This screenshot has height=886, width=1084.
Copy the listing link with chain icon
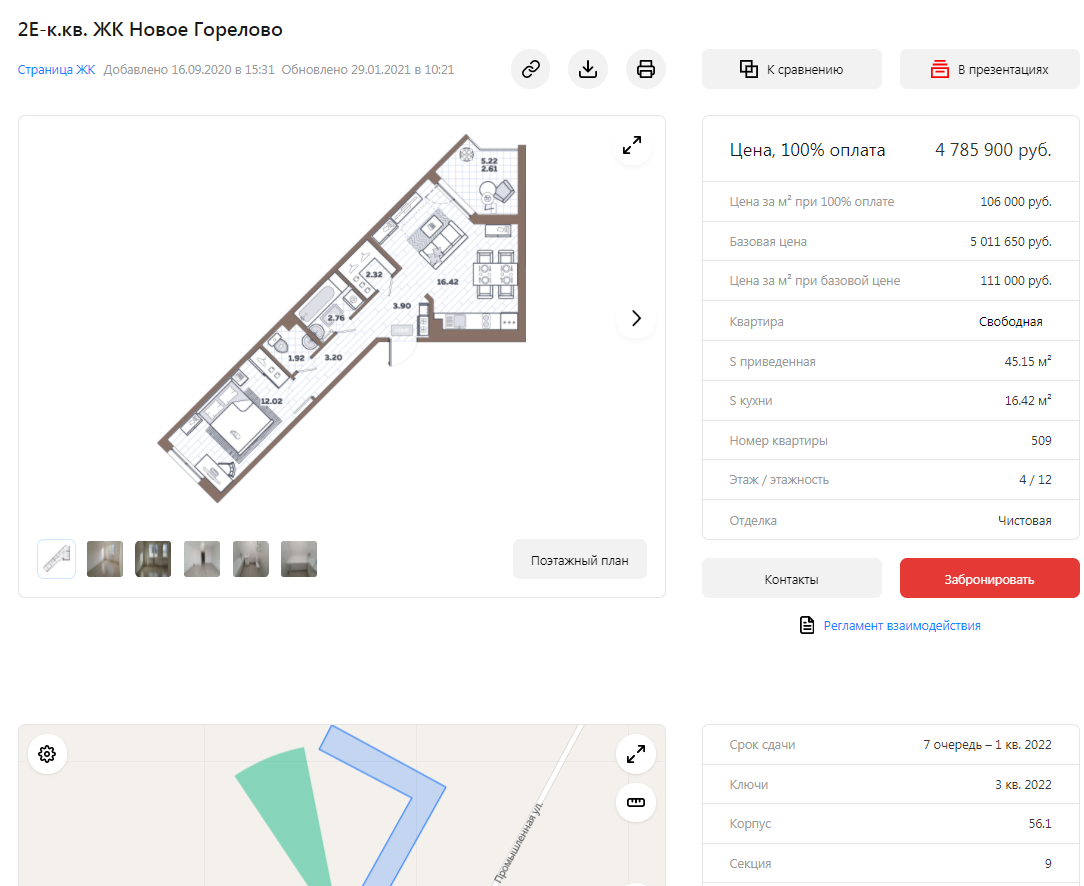[531, 69]
